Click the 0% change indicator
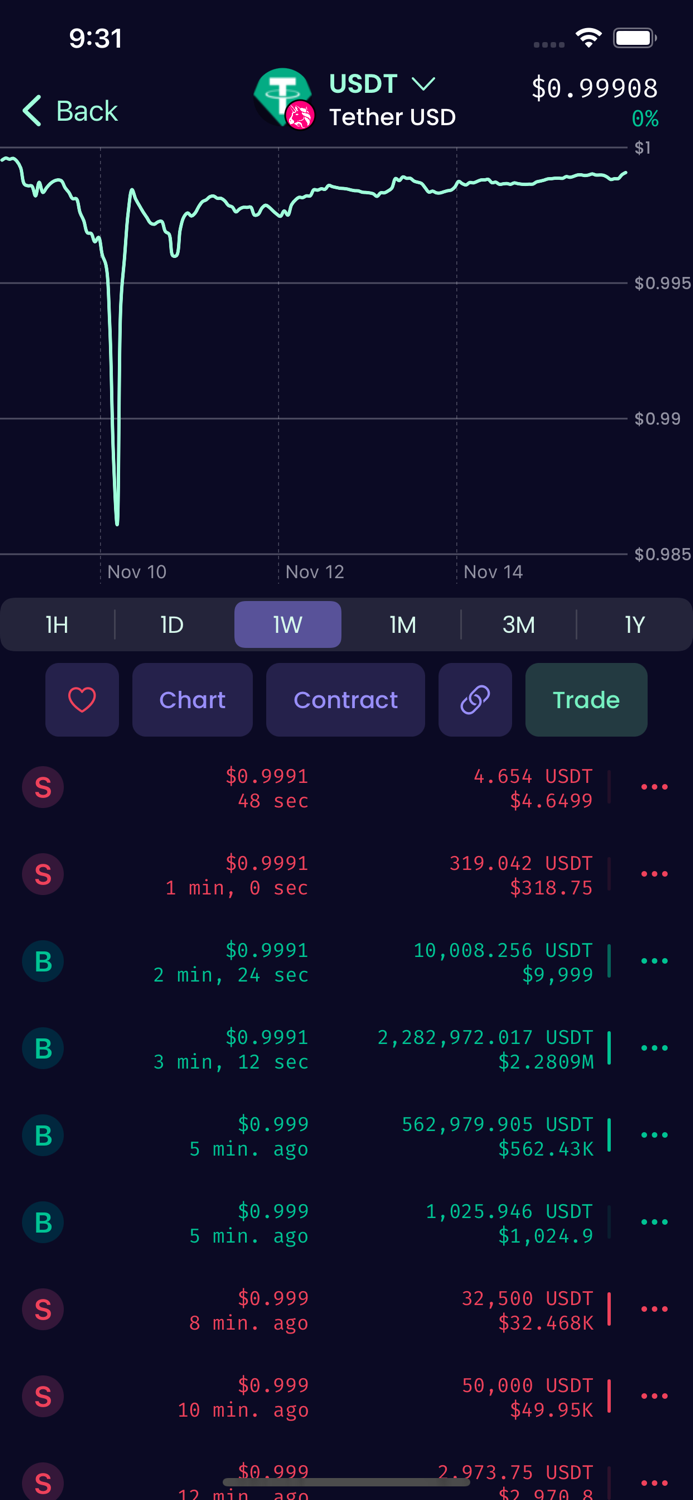Screen dimensions: 693x1500 (645, 119)
